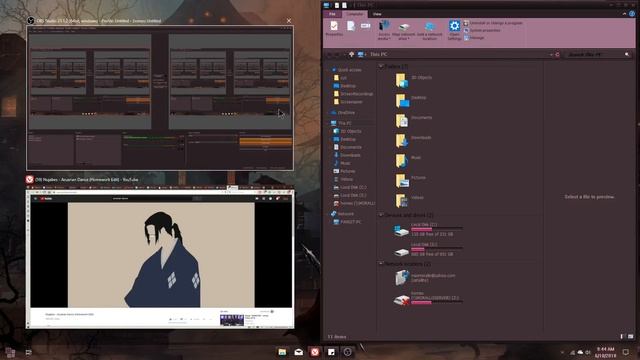Select the satellite media server network icon
The image size is (640, 360).
point(402,278)
